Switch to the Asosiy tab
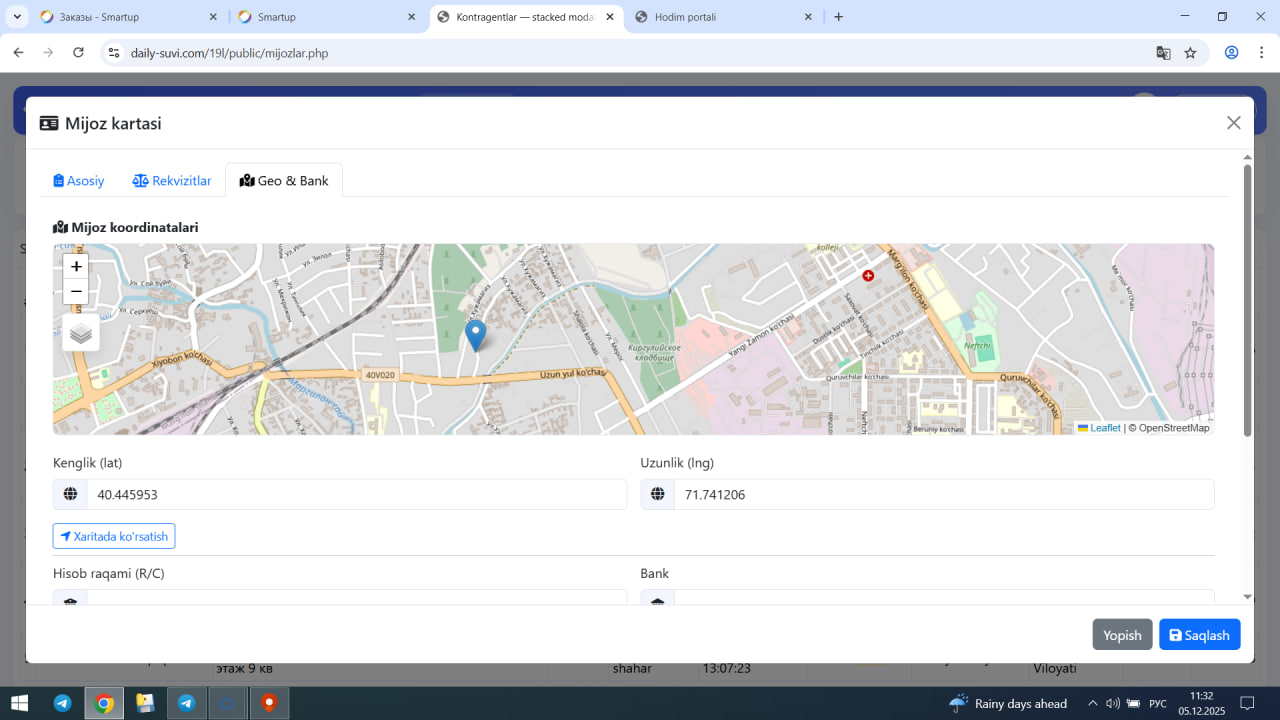The width and height of the screenshot is (1280, 720). point(79,181)
